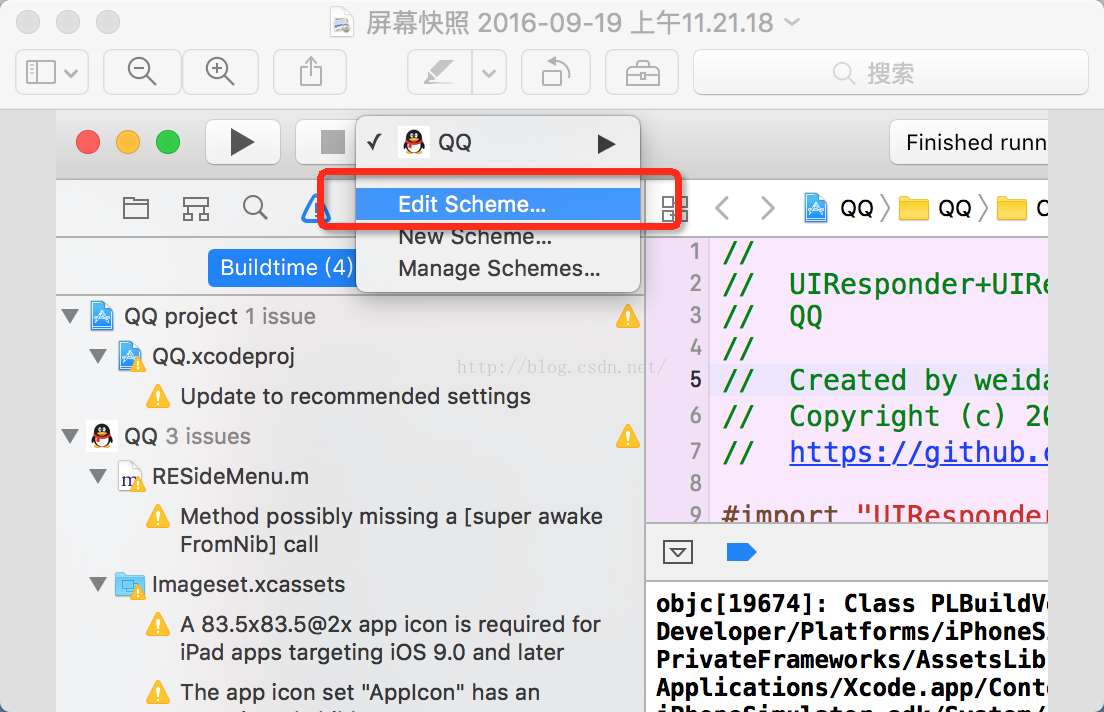
Task: Open the Issue navigator warning icon
Action: click(x=315, y=208)
